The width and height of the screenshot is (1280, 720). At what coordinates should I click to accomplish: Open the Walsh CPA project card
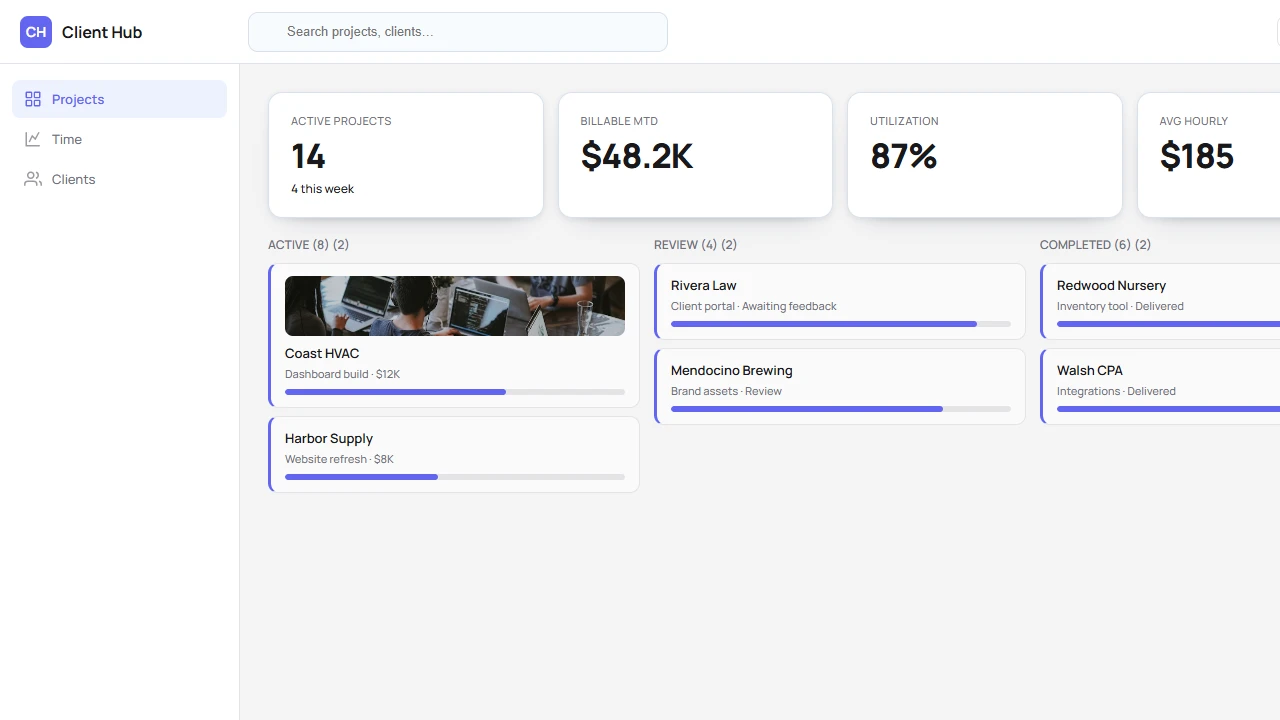tap(1160, 386)
